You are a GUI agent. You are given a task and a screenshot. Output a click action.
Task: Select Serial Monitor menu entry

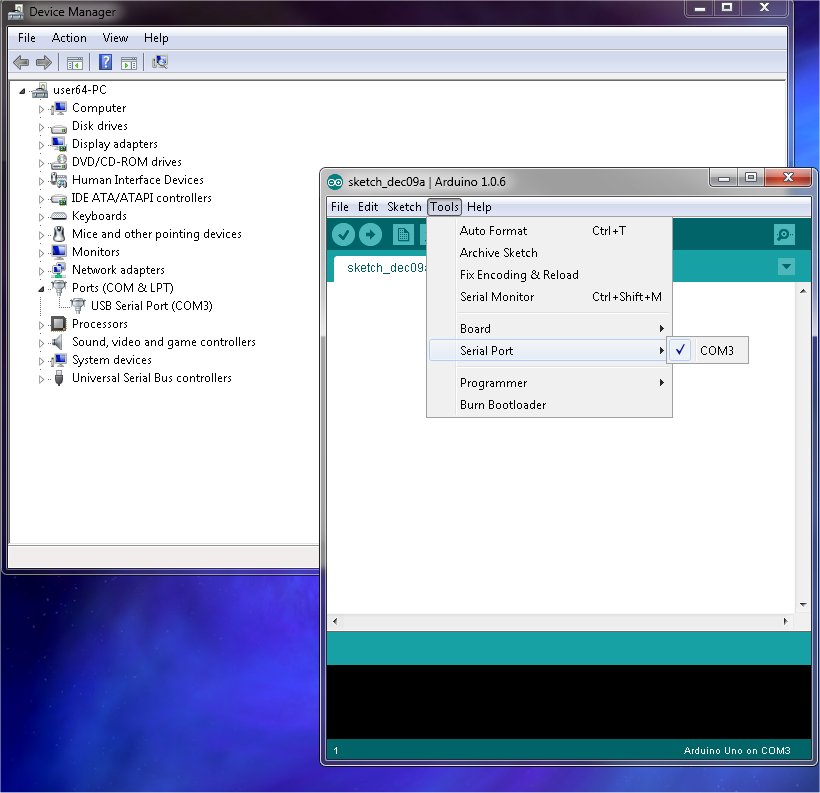[x=550, y=297]
